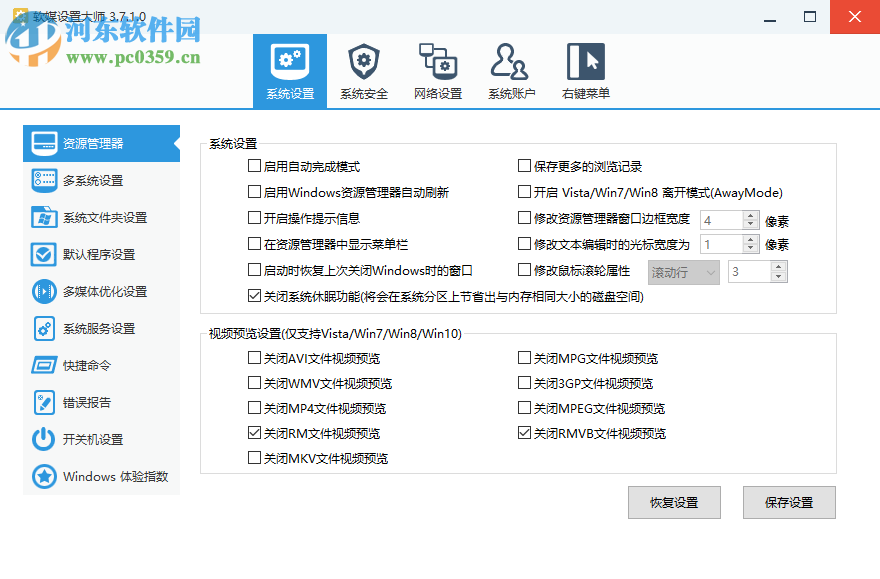
Task: Disable 关闭RM文件视频预览
Action: click(x=255, y=433)
